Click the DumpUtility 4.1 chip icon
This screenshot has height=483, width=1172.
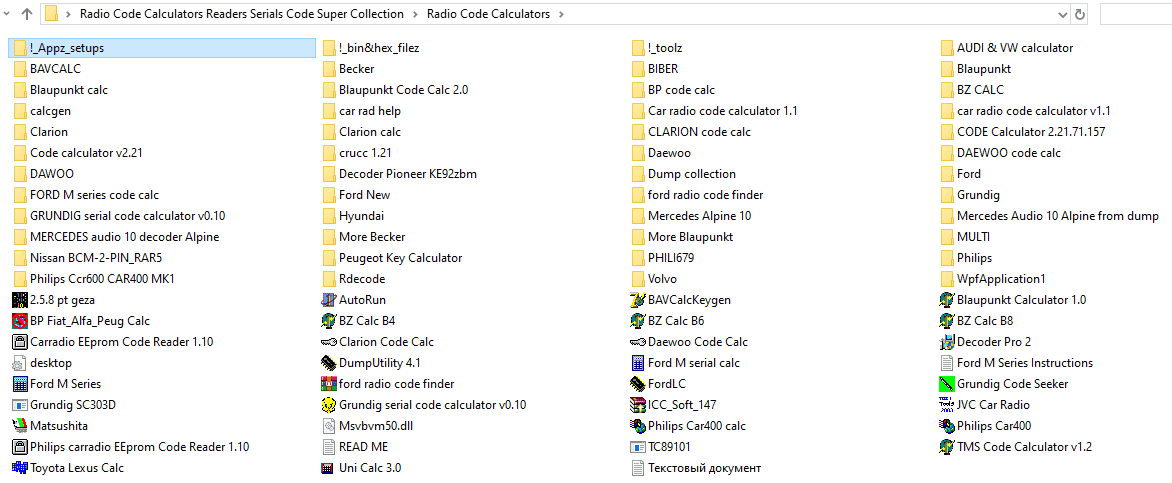(x=327, y=363)
